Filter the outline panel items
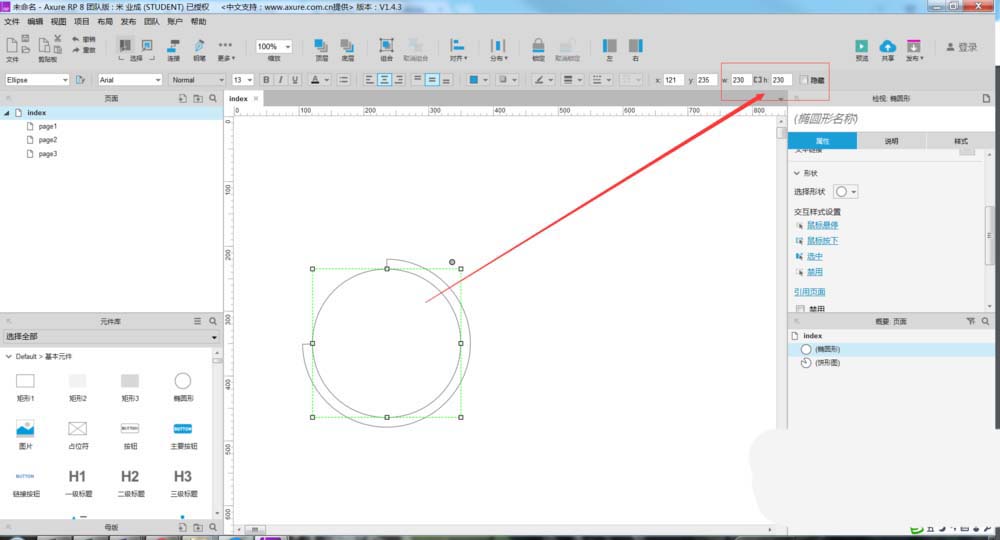Screen dimensions: 1000x540 (971, 321)
